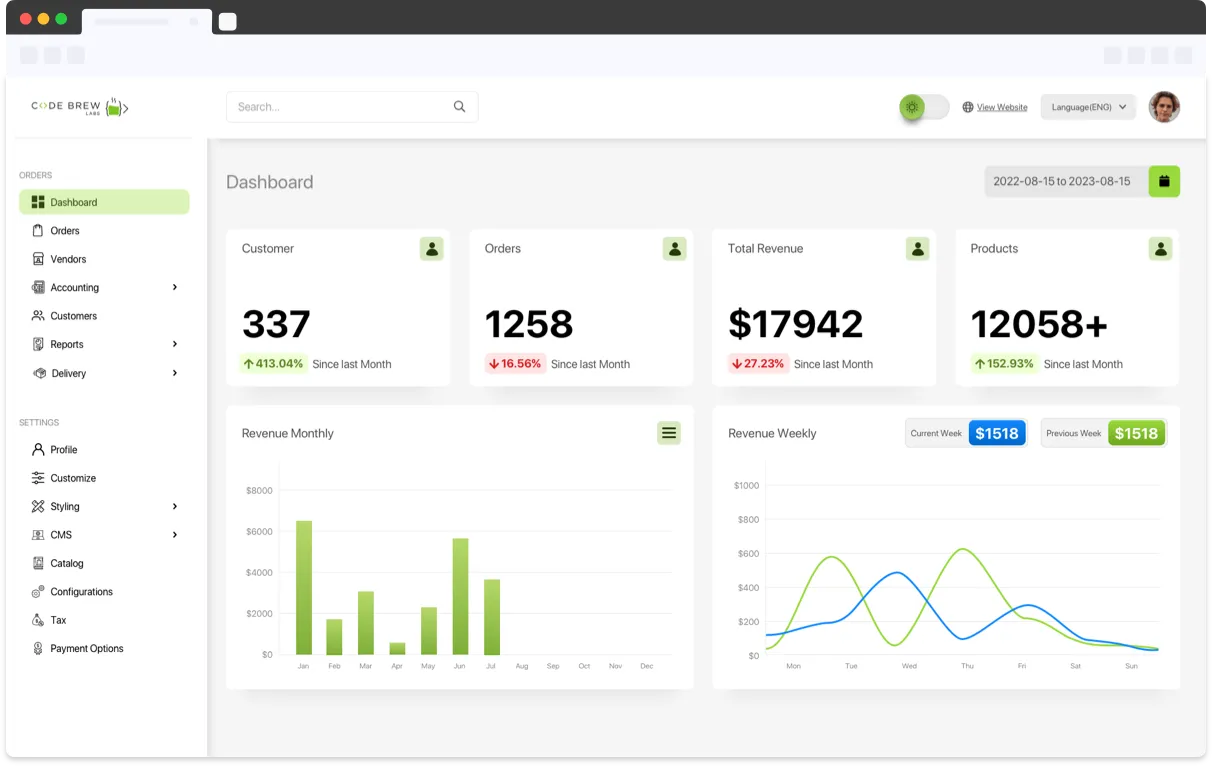Screen dimensions: 1212x766
Task: Toggle the light/dark theme switch
Action: click(924, 107)
